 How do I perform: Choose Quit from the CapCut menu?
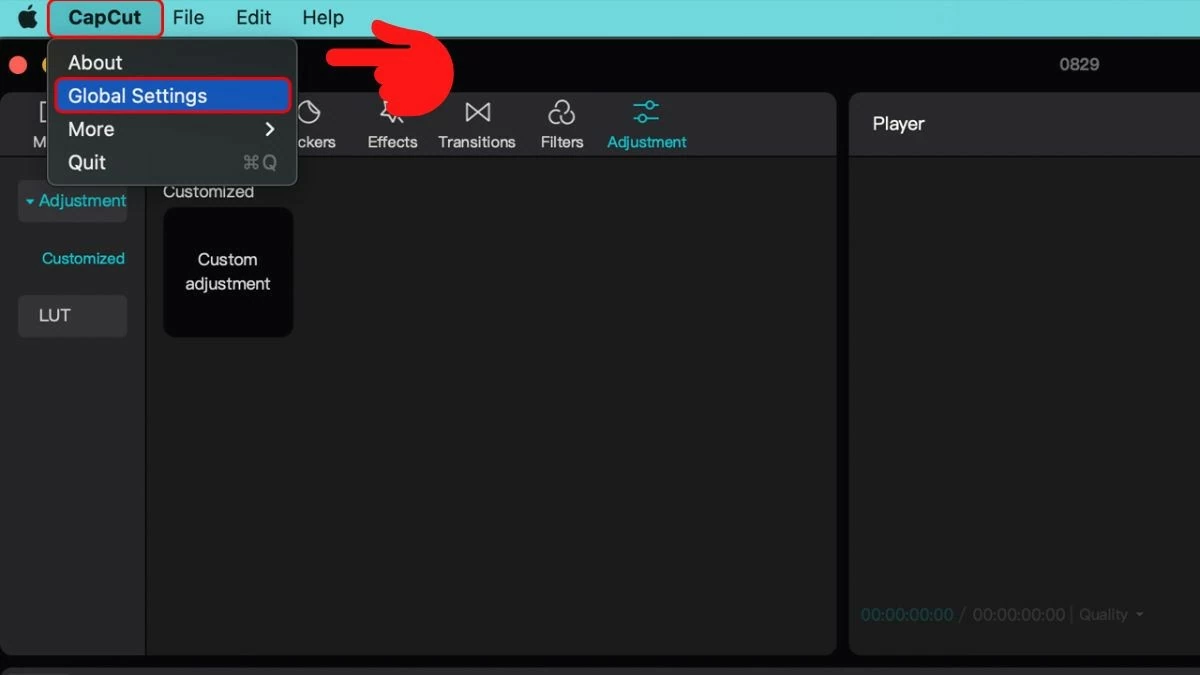[87, 162]
